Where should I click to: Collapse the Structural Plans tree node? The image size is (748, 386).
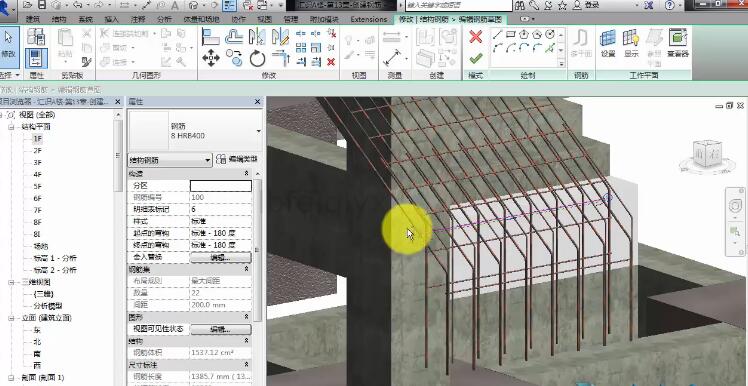[x=11, y=127]
